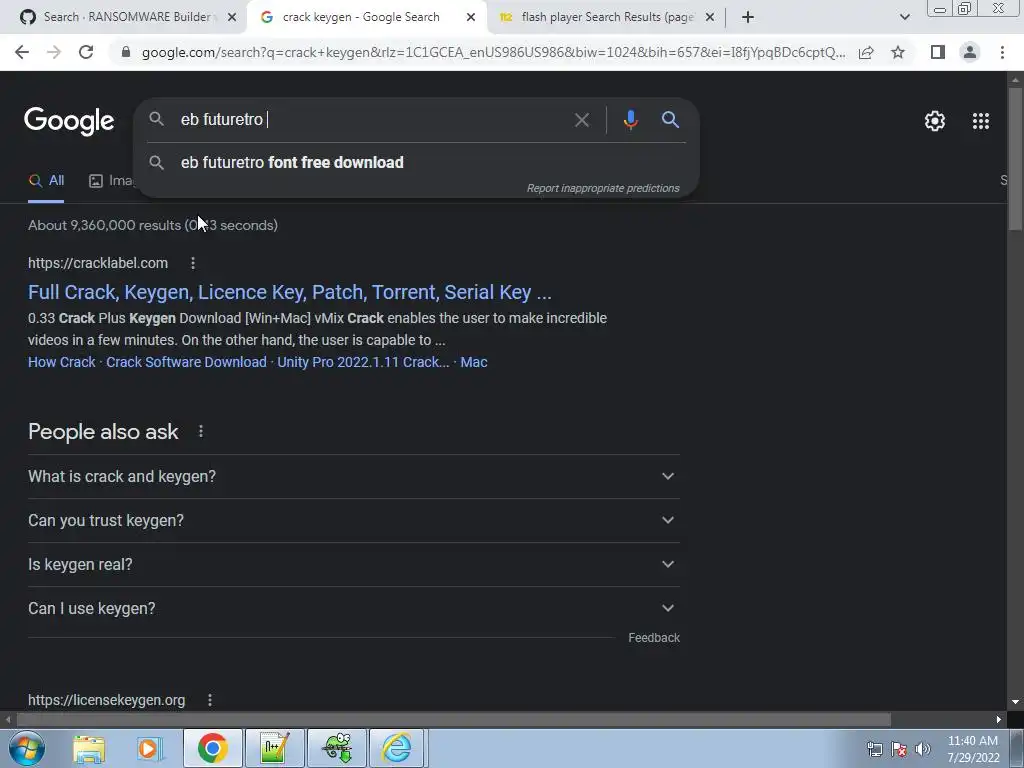1024x768 pixels.
Task: Launch Windows Media Player from the taskbar
Action: (x=150, y=748)
